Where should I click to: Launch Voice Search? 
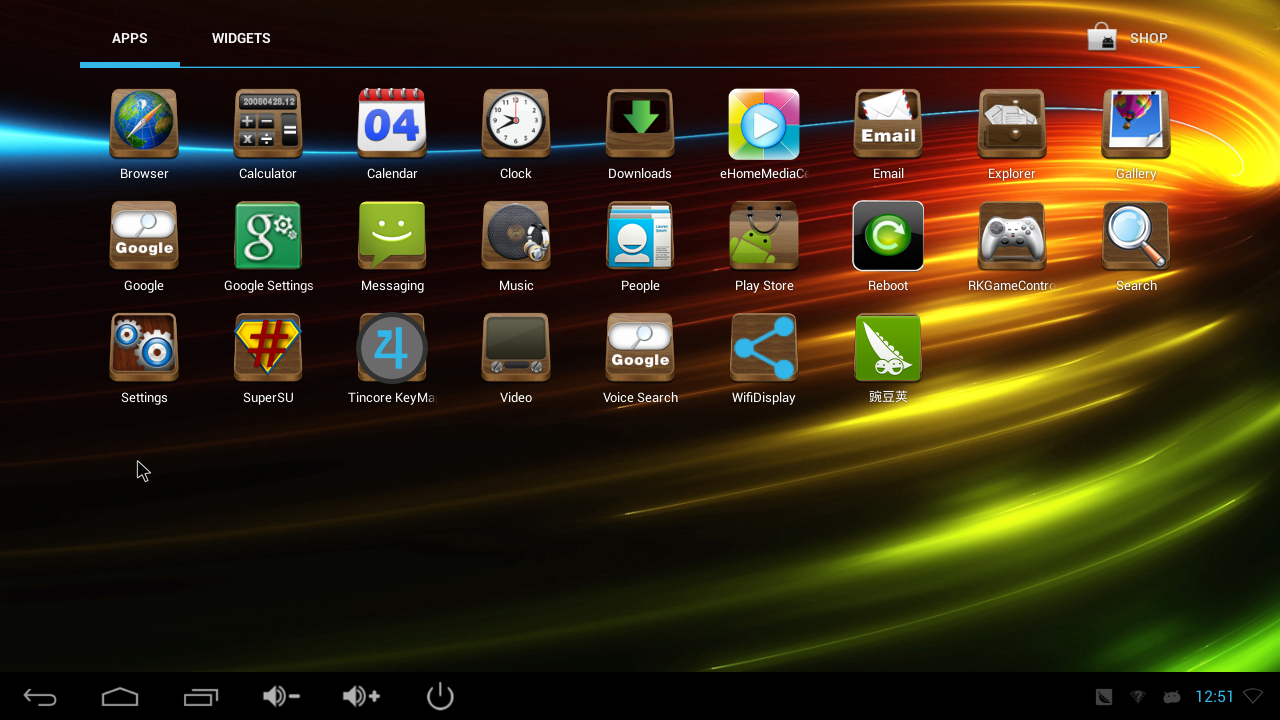pos(640,348)
